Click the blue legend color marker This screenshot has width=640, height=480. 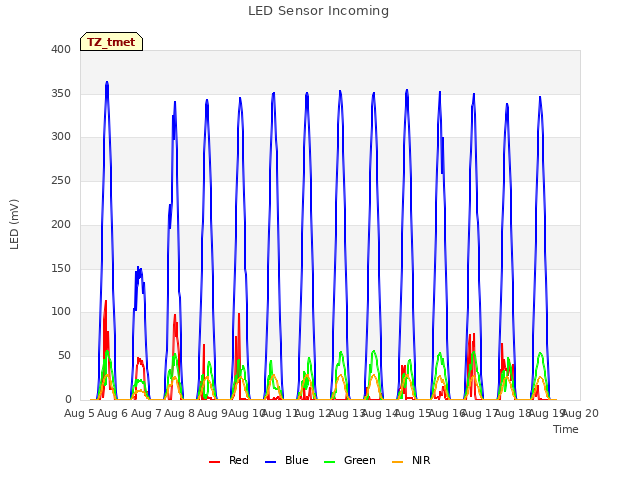coord(271,462)
